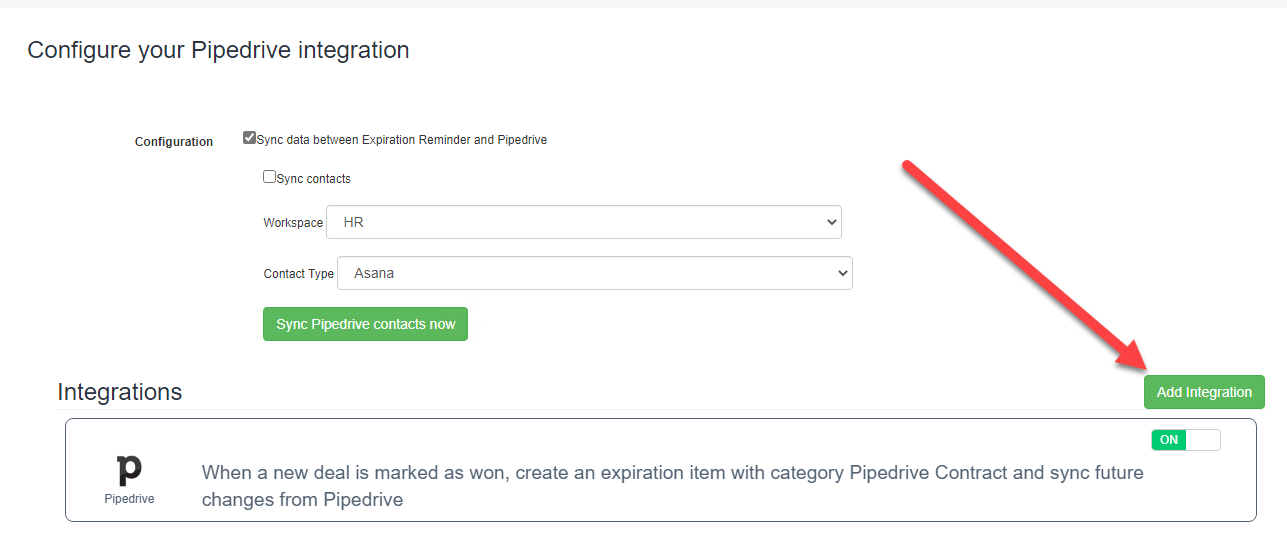Open the Workspace dropdown showing HR

coord(584,222)
